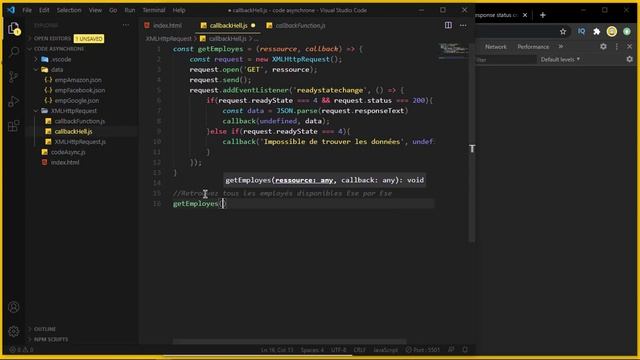Click errors and warnings status bar indicator

pos(21,350)
